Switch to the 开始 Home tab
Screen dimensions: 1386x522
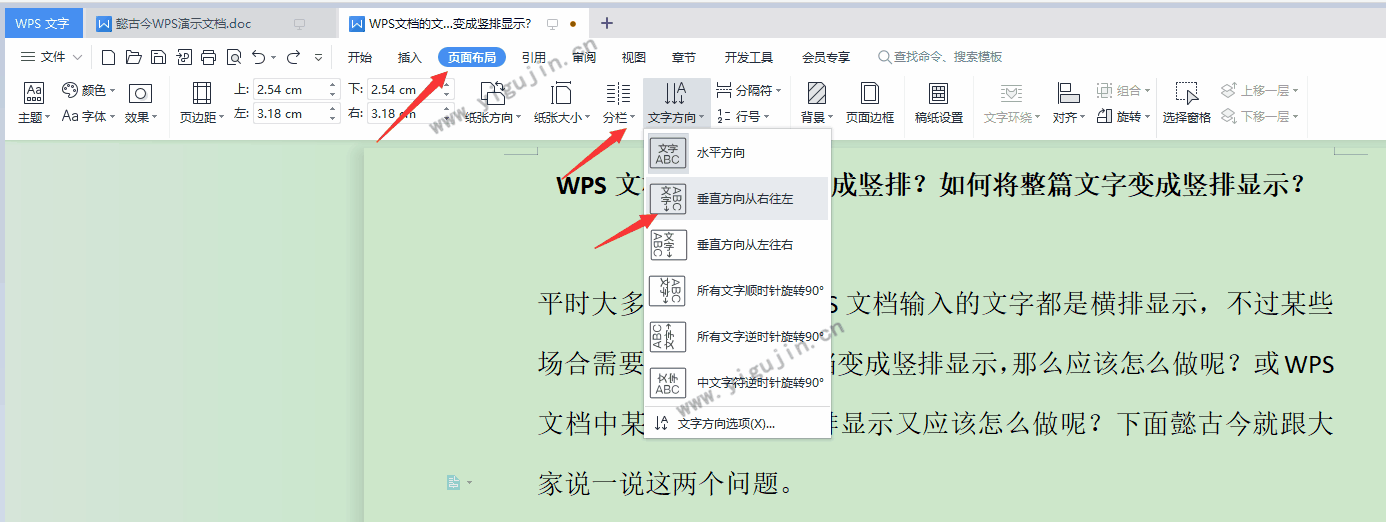point(360,57)
